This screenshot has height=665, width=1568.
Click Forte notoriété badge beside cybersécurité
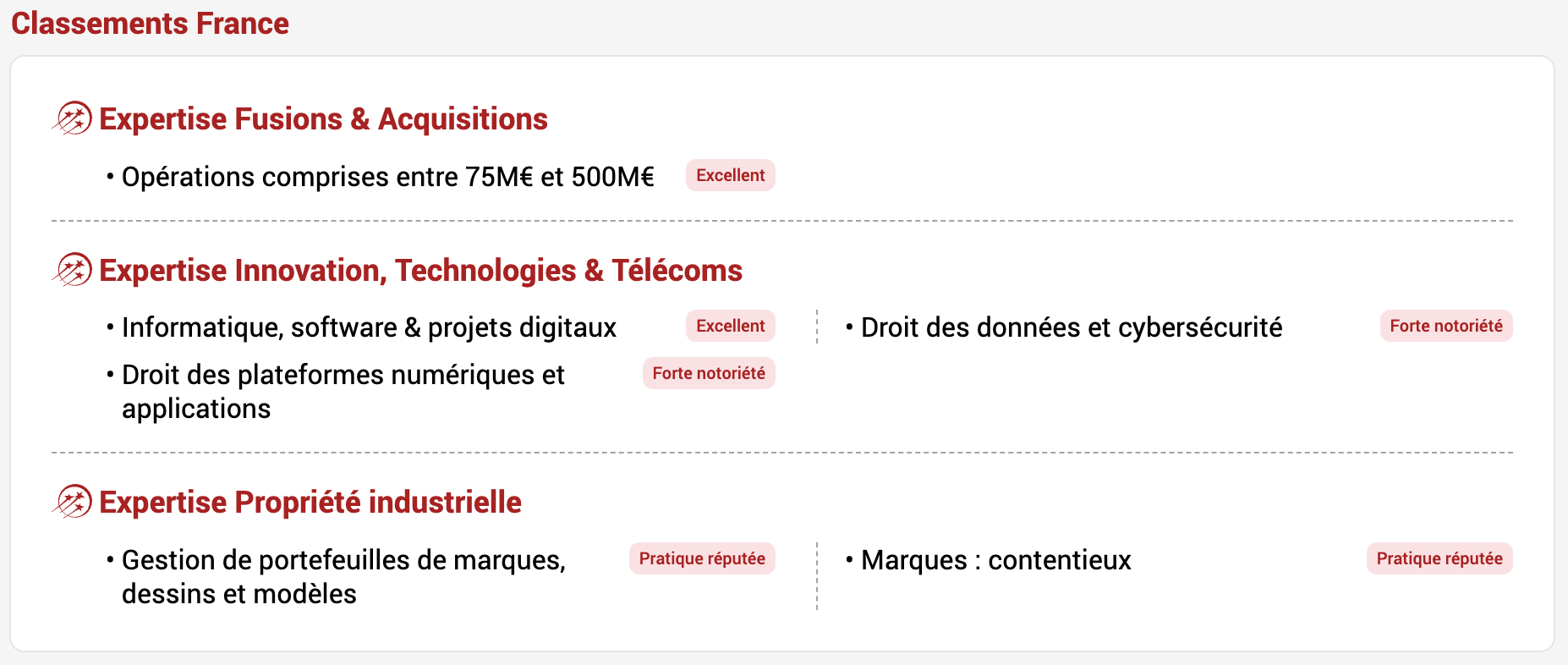(1446, 326)
